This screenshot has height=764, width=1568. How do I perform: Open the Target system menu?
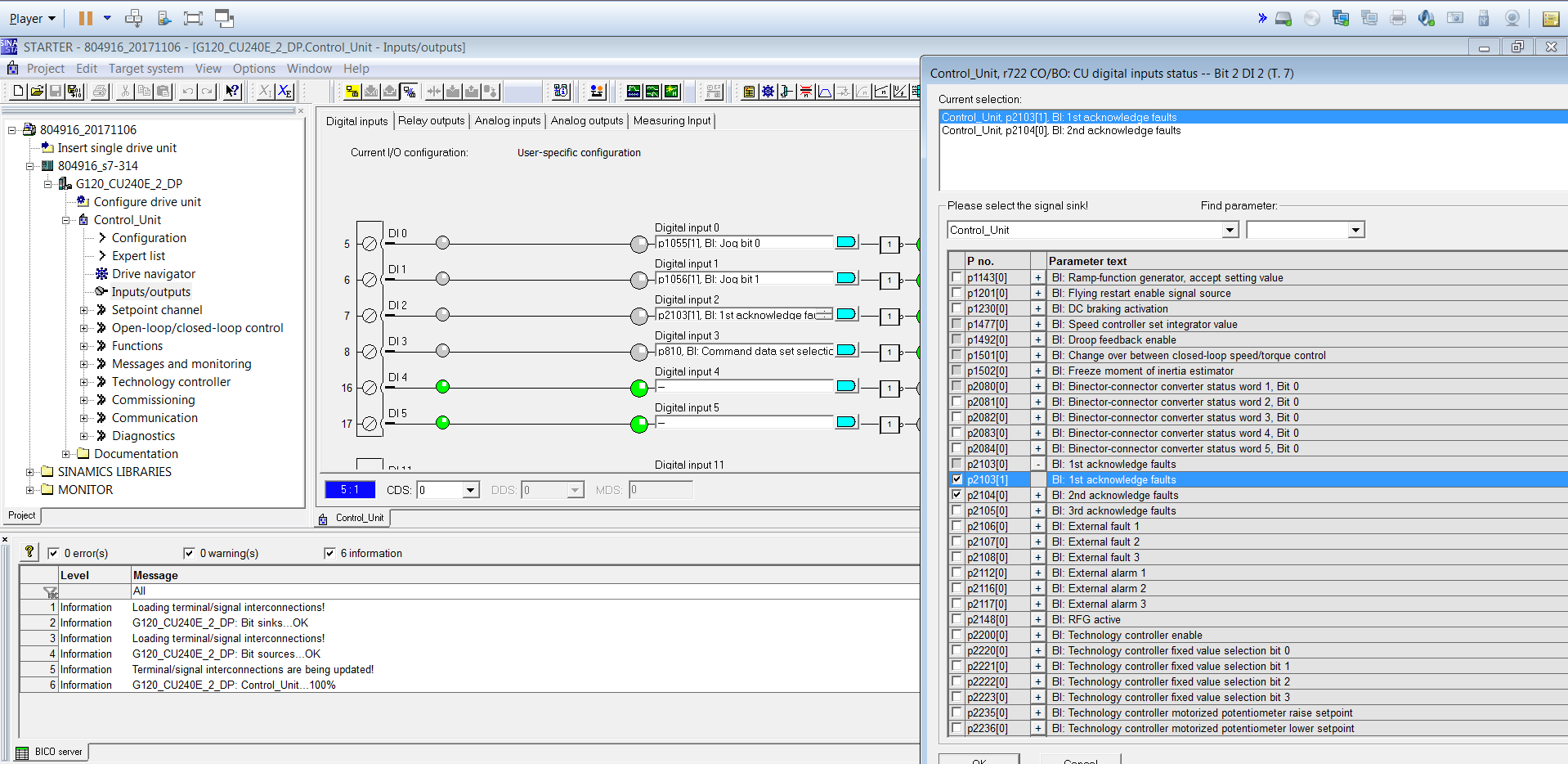click(x=146, y=69)
